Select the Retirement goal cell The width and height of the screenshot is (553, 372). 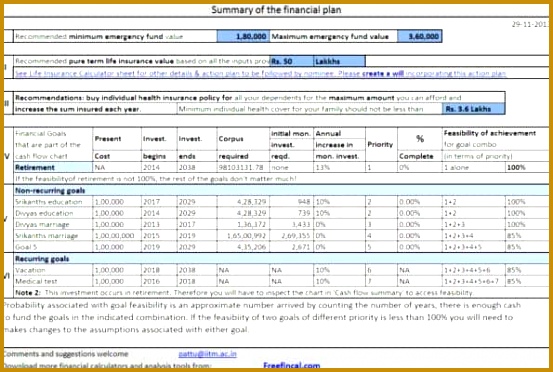tap(53, 167)
